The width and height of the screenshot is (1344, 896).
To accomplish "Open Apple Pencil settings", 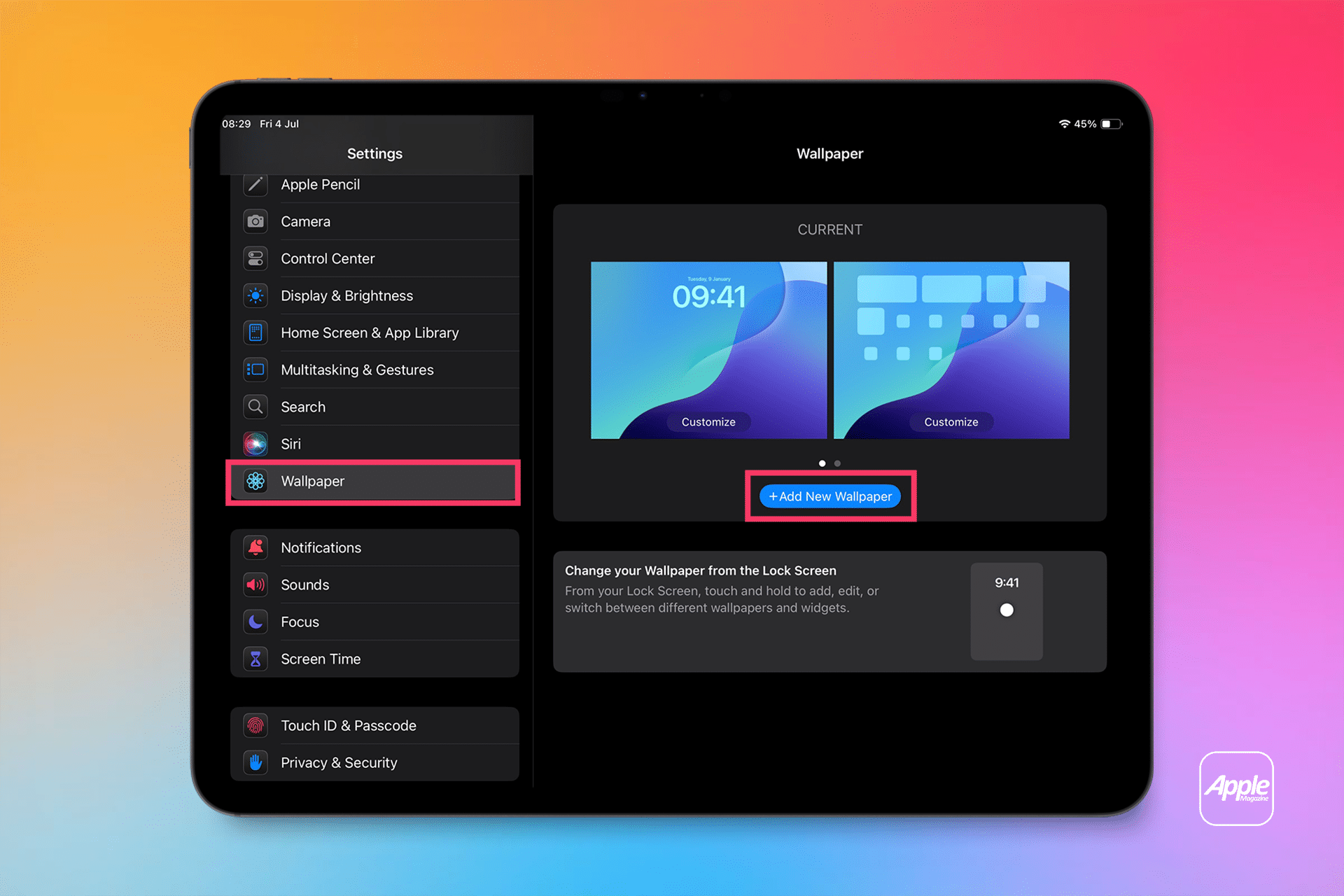I will (374, 186).
